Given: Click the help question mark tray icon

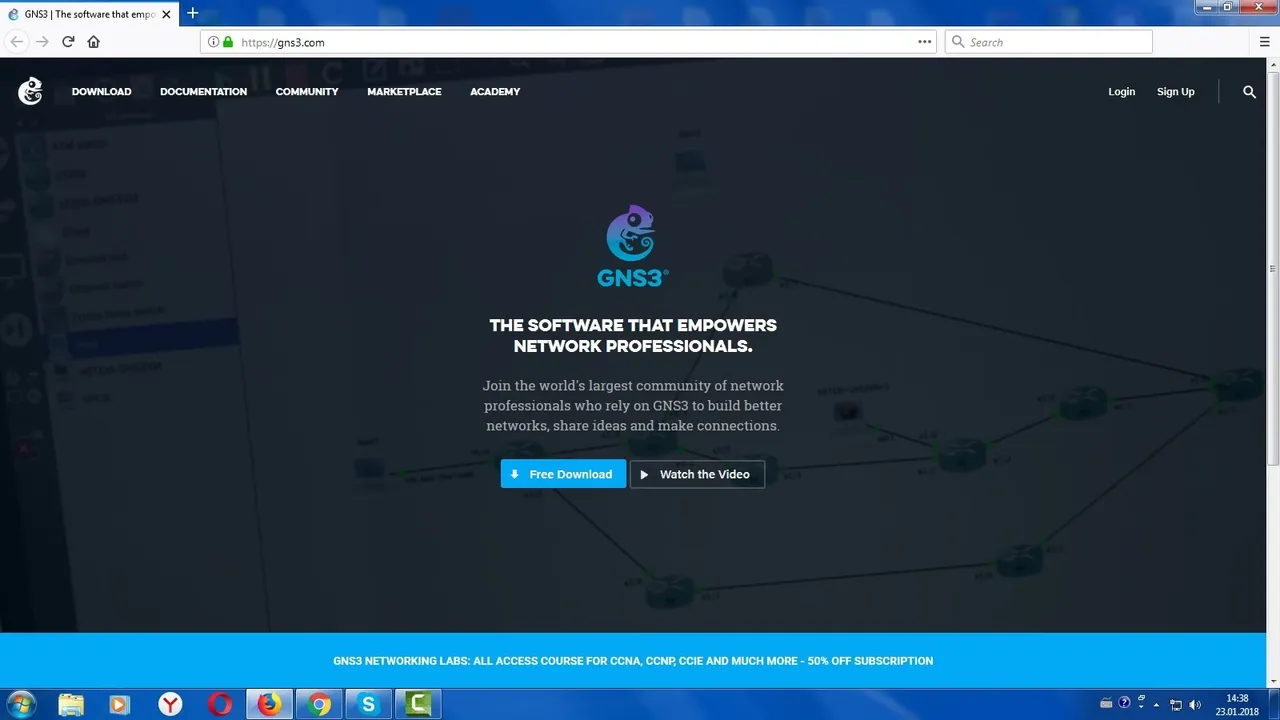Looking at the screenshot, I should (1124, 703).
